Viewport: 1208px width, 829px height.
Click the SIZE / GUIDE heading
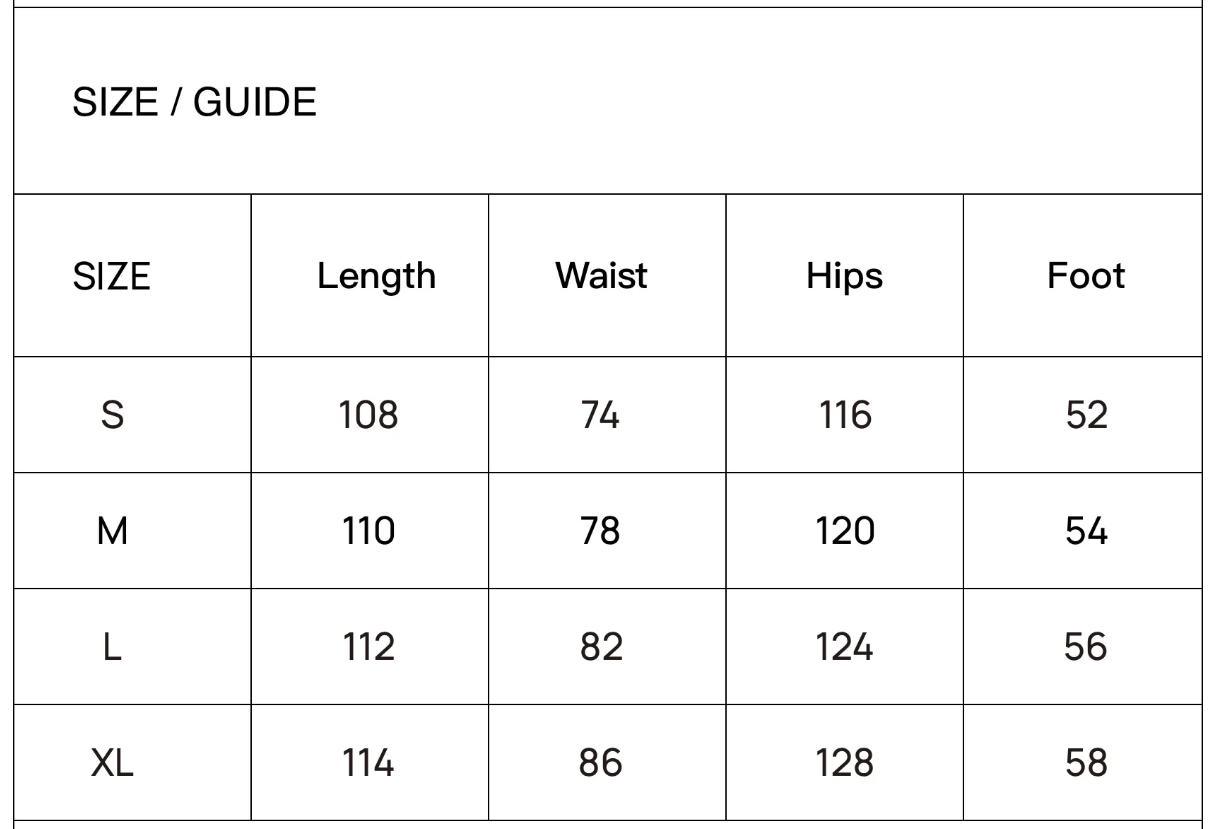(194, 103)
